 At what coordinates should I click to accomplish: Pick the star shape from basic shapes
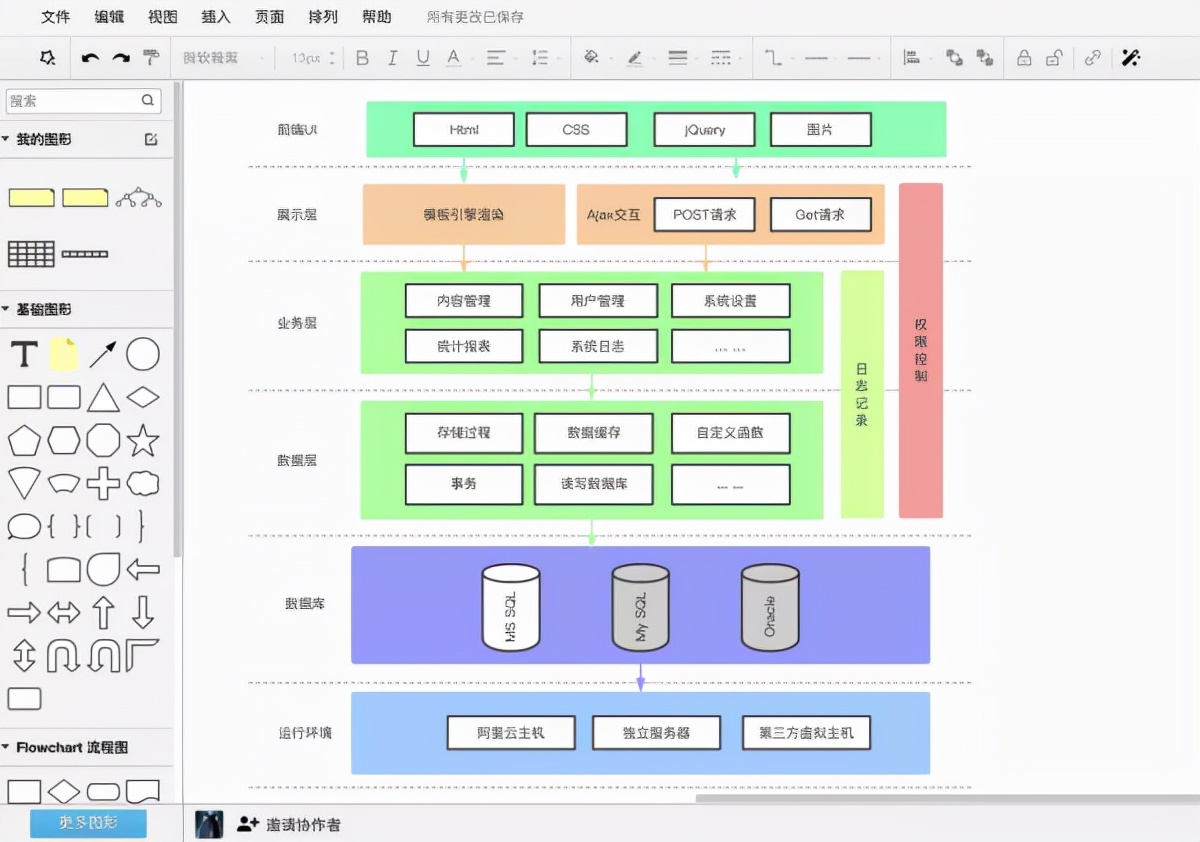click(143, 440)
